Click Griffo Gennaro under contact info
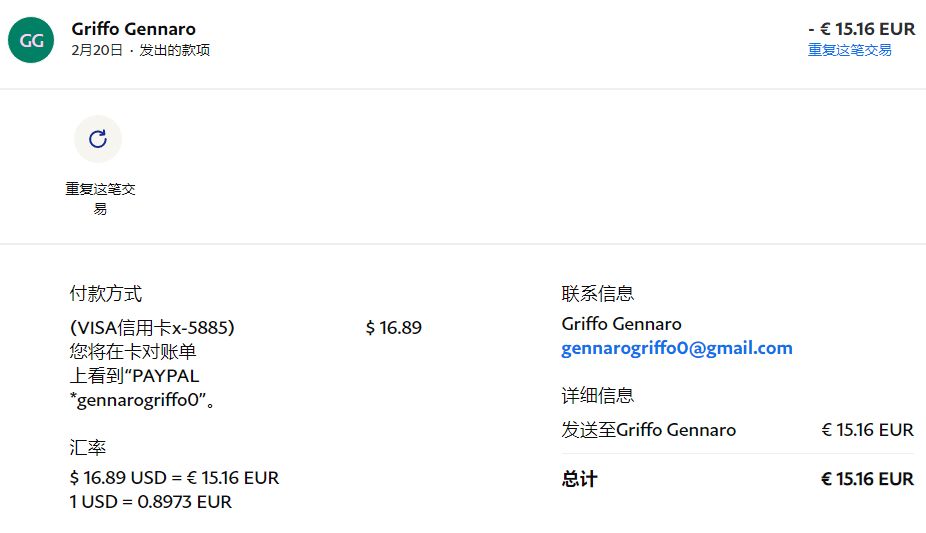 621,324
